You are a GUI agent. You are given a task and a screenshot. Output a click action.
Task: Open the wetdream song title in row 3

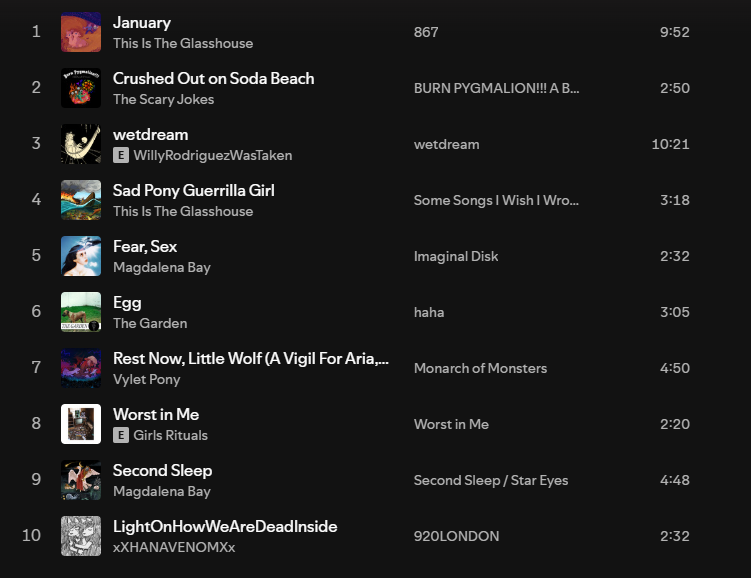pos(150,135)
